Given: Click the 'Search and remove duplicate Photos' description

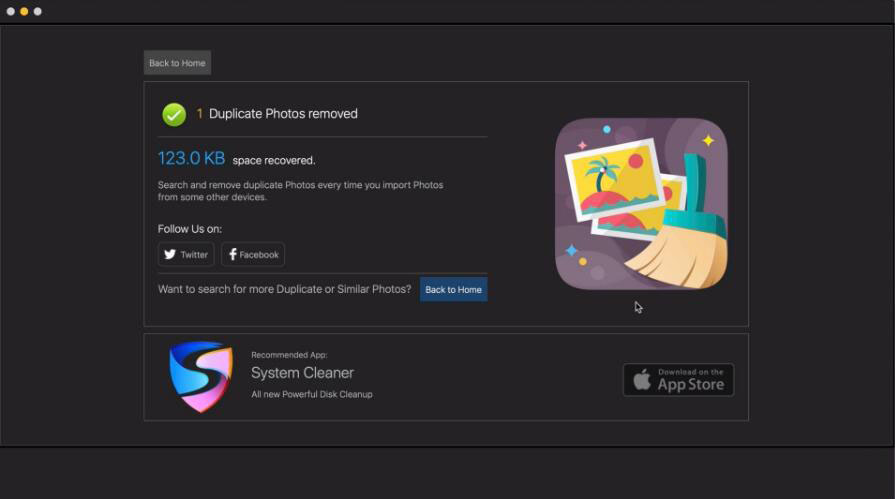Looking at the screenshot, I should click(300, 191).
